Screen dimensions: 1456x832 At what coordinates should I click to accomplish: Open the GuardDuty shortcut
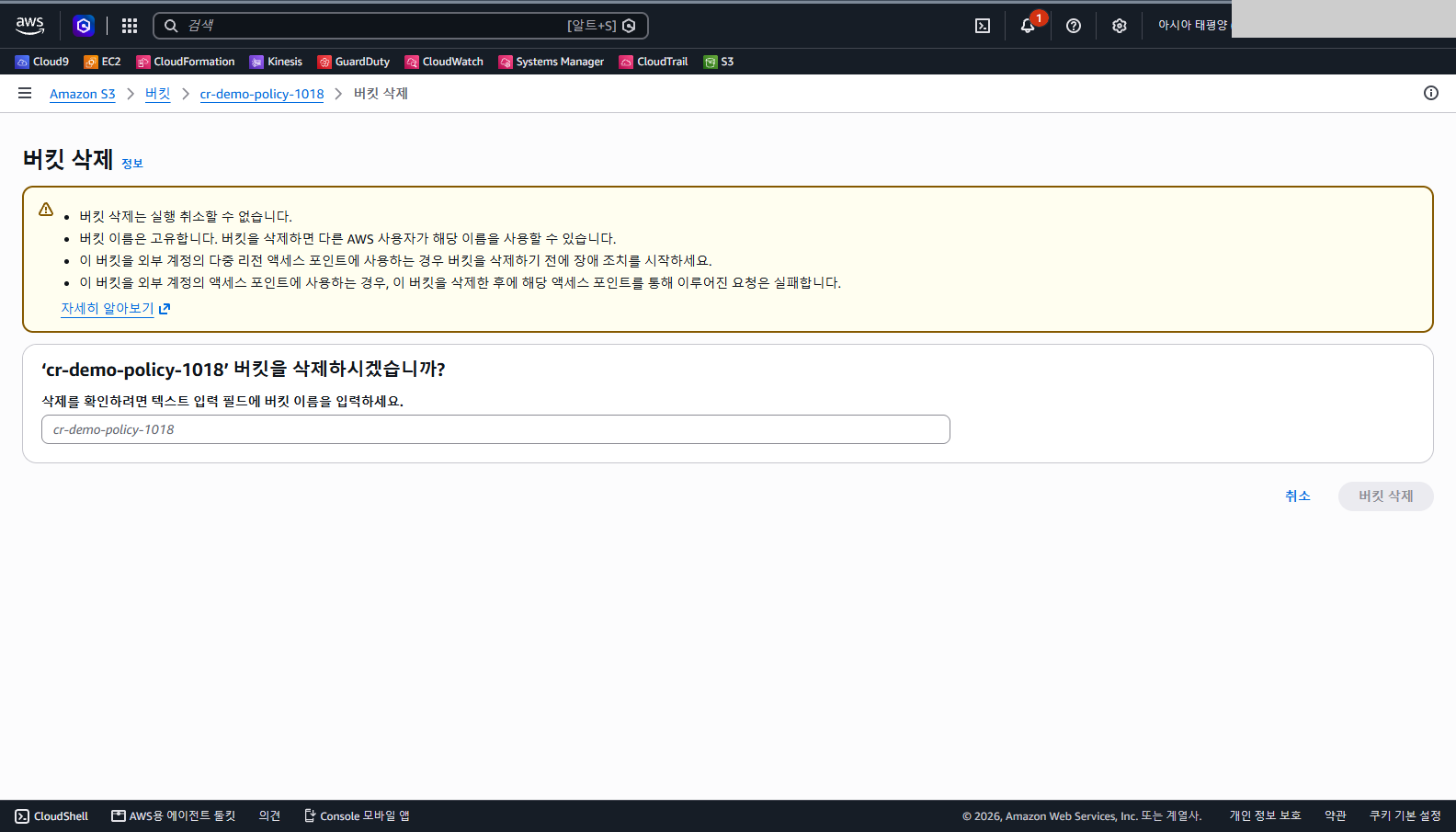pyautogui.click(x=354, y=62)
